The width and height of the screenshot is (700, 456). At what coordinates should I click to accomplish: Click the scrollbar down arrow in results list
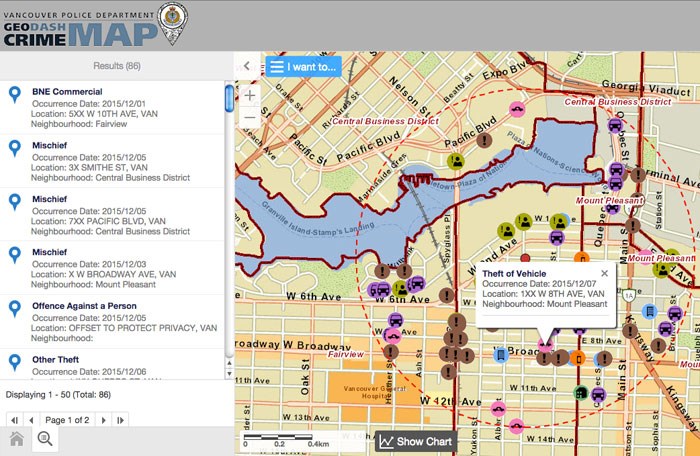229,374
